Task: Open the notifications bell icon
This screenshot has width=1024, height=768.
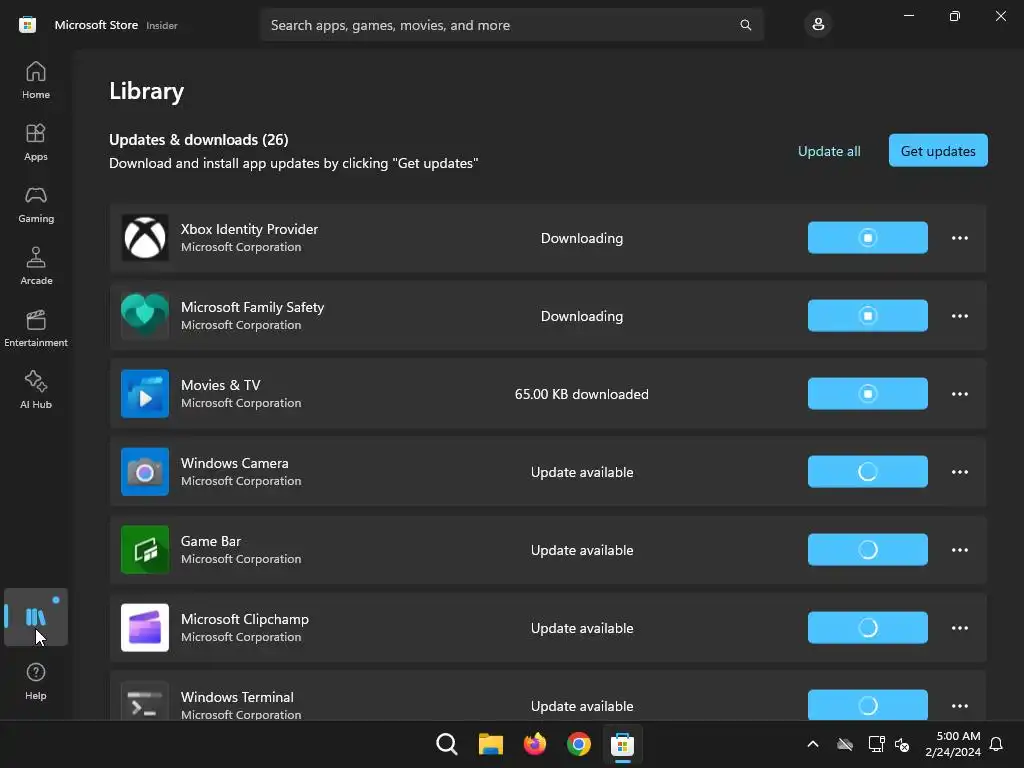Action: [996, 744]
